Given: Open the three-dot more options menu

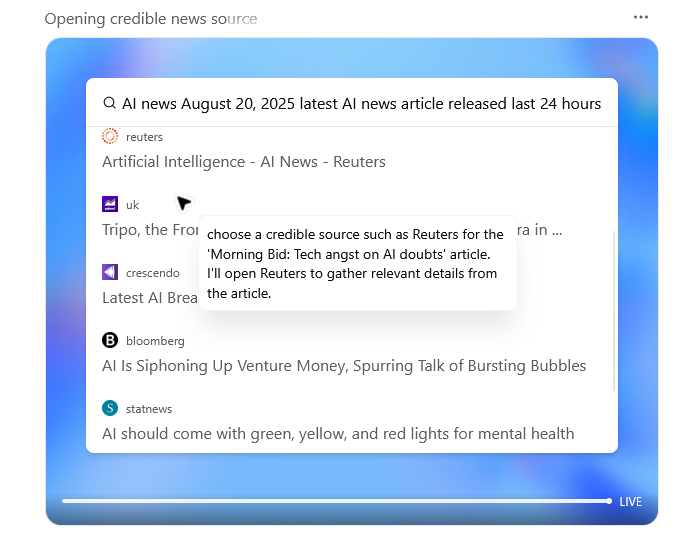Looking at the screenshot, I should (x=641, y=17).
